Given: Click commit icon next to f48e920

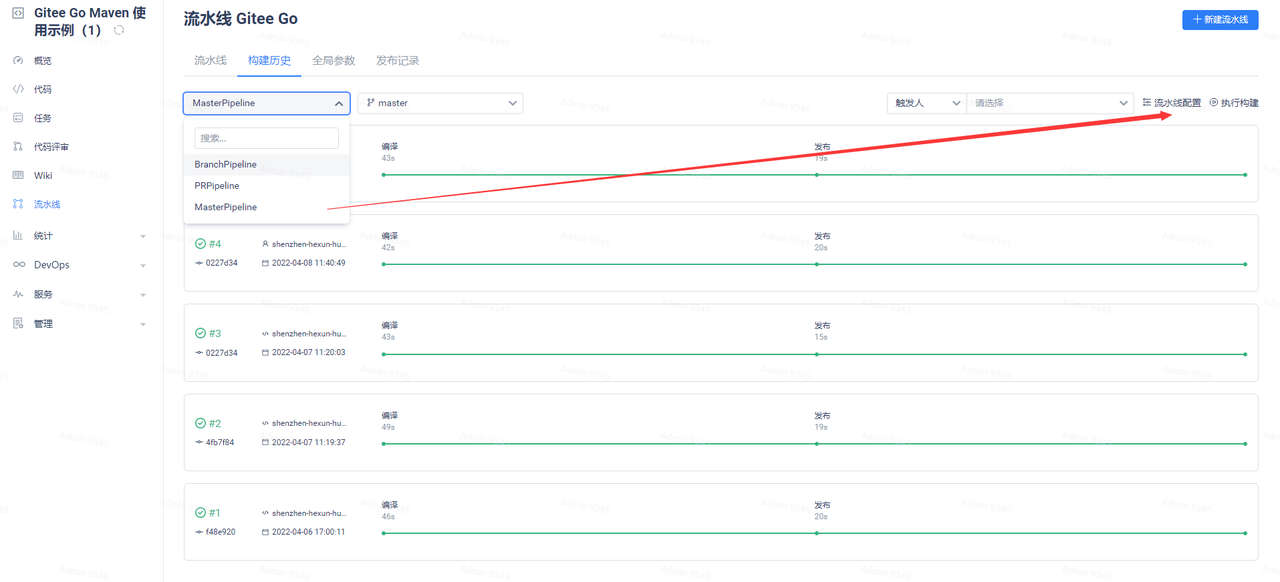Looking at the screenshot, I should [x=199, y=532].
